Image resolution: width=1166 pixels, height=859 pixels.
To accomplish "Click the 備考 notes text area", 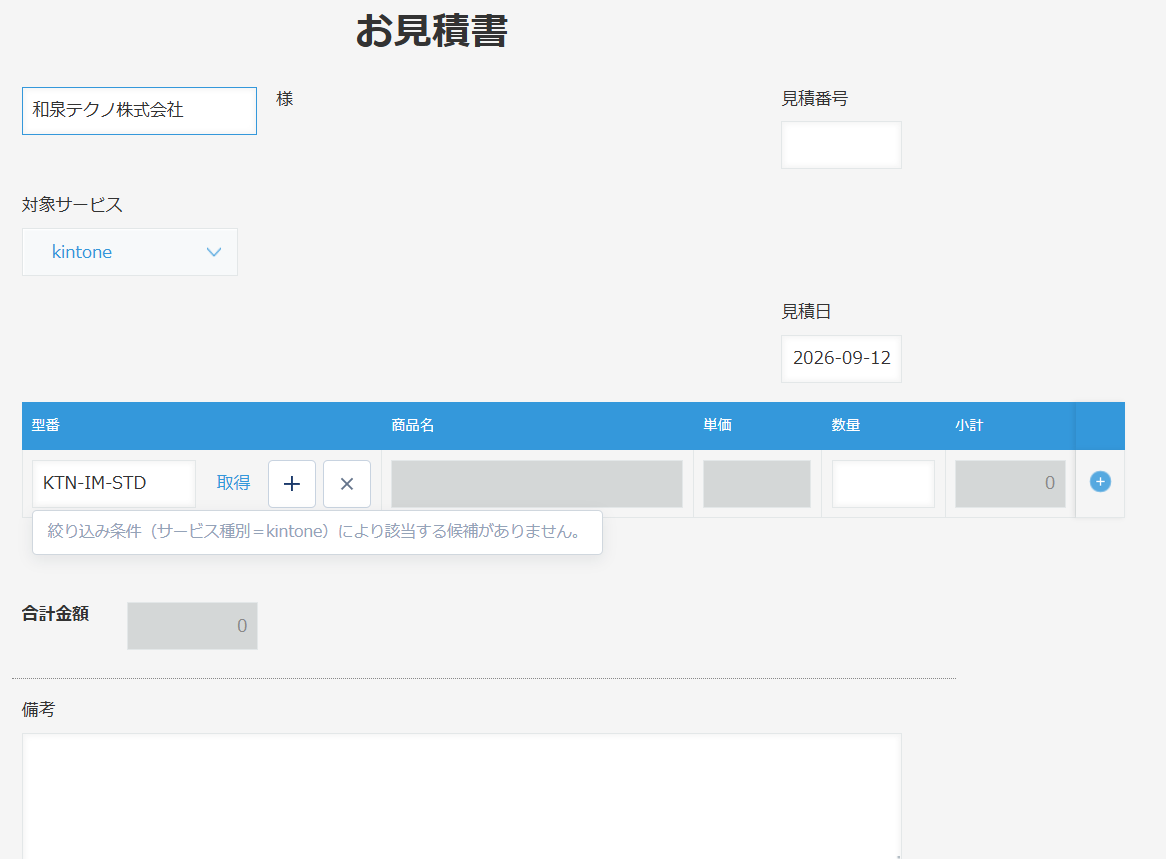I will [x=461, y=796].
